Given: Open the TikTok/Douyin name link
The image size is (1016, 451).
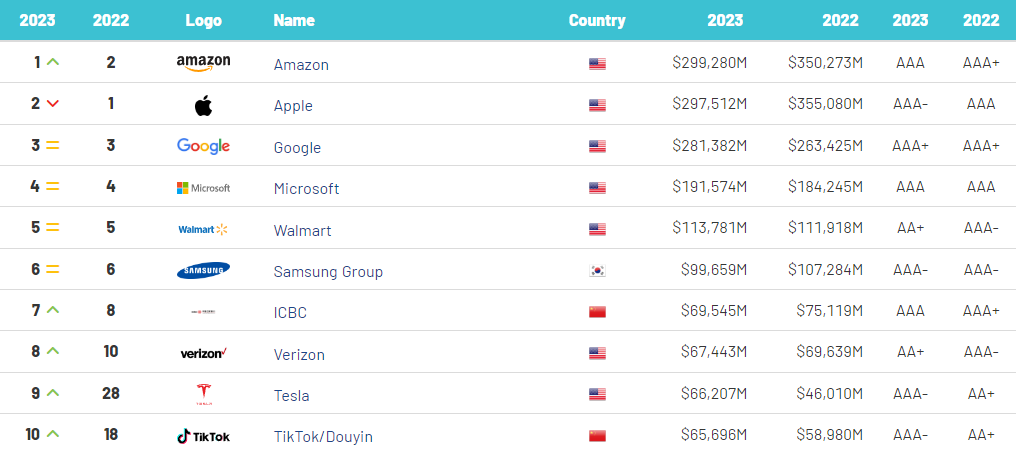Looking at the screenshot, I should pyautogui.click(x=323, y=437).
